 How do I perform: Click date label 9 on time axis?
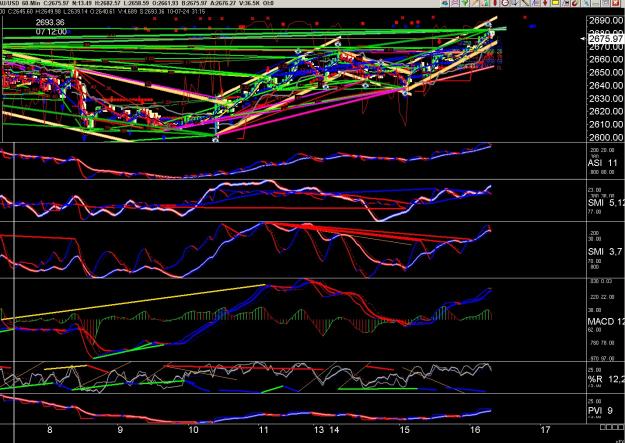tap(120, 430)
